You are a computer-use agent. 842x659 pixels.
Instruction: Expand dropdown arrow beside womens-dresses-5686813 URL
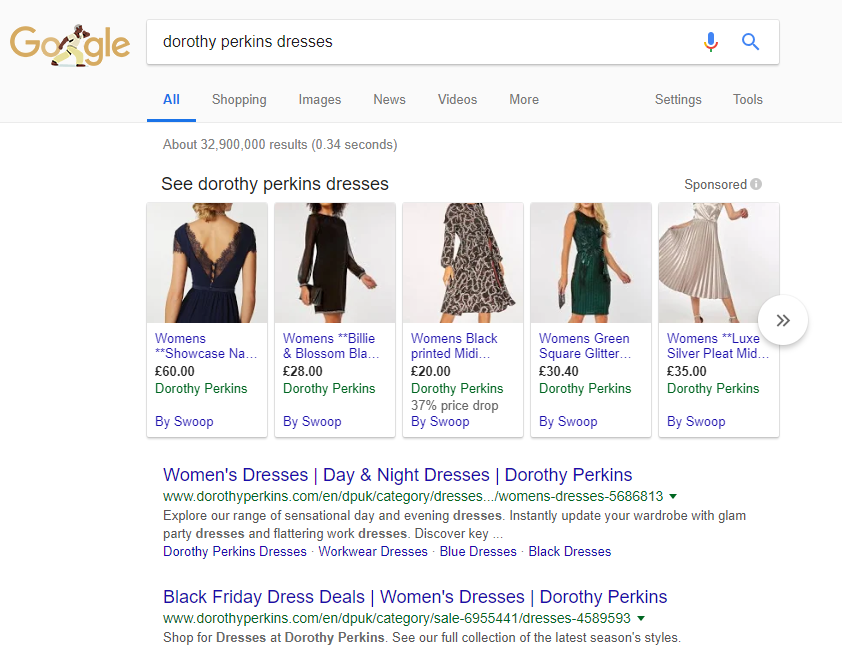click(673, 496)
